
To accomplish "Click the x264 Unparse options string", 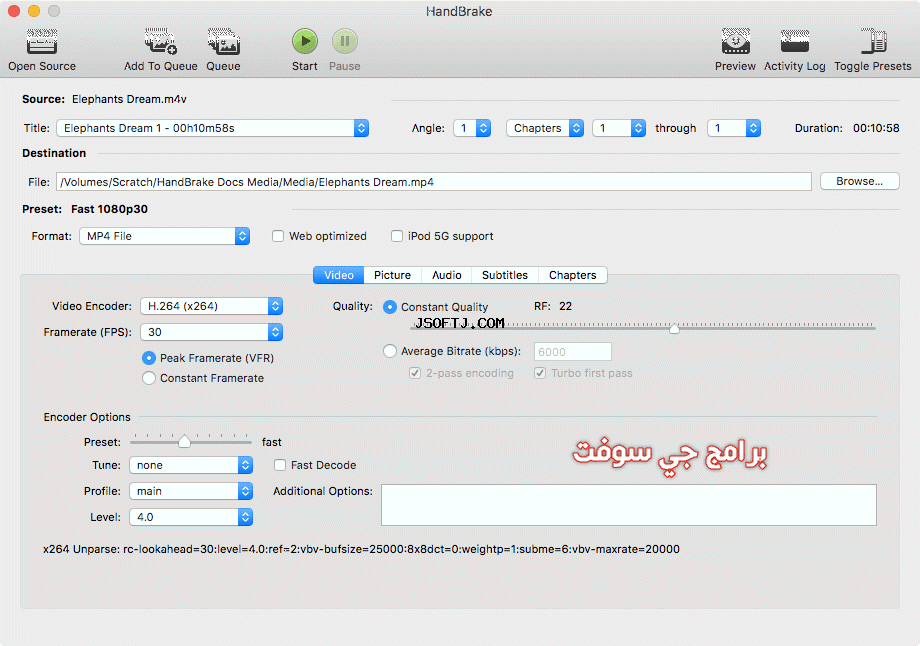I will [x=361, y=549].
